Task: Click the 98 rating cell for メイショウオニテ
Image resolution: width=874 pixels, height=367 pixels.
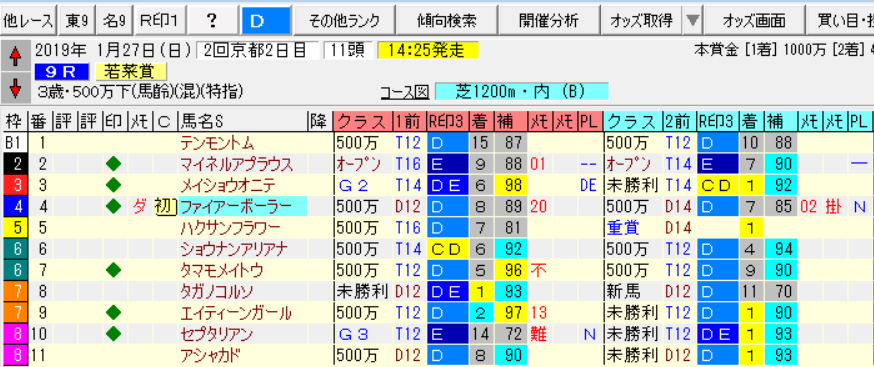Action: pos(510,185)
